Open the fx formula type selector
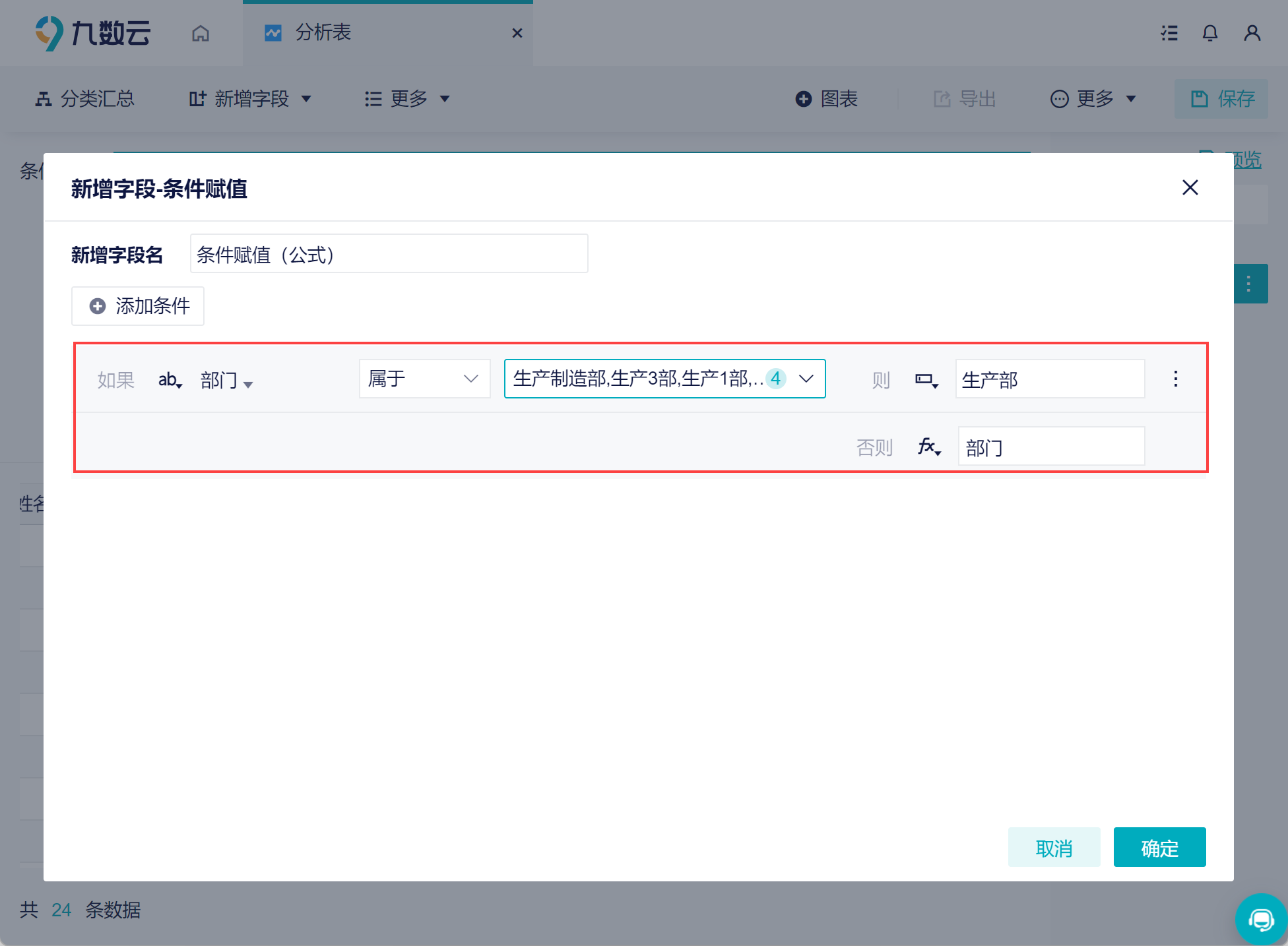 (x=929, y=447)
